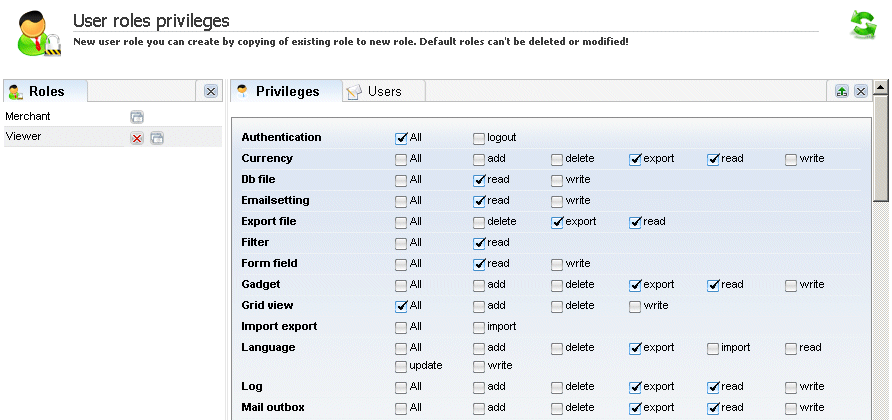Select the Viewer role row
The width and height of the screenshot is (892, 420).
point(113,137)
